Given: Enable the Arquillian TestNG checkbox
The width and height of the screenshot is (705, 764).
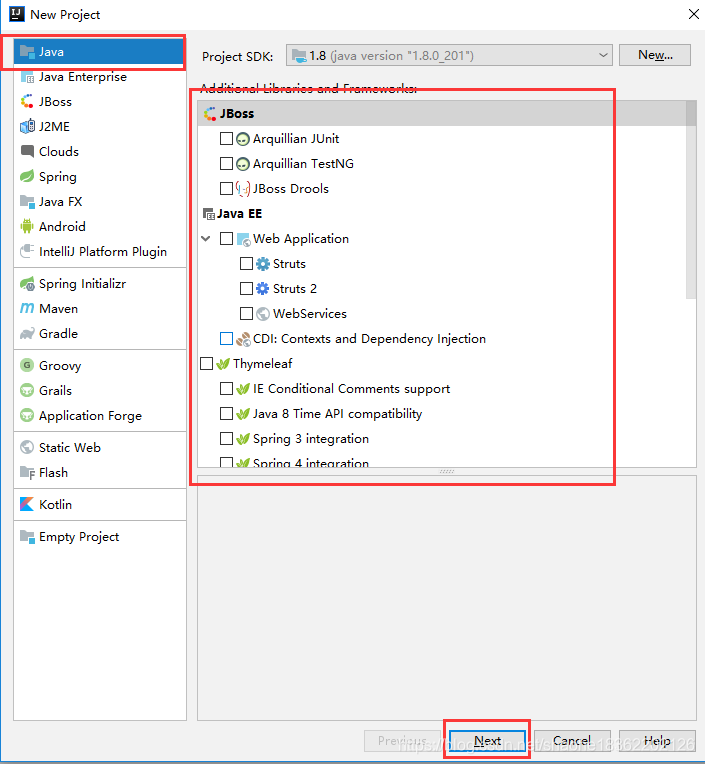Looking at the screenshot, I should (x=226, y=164).
